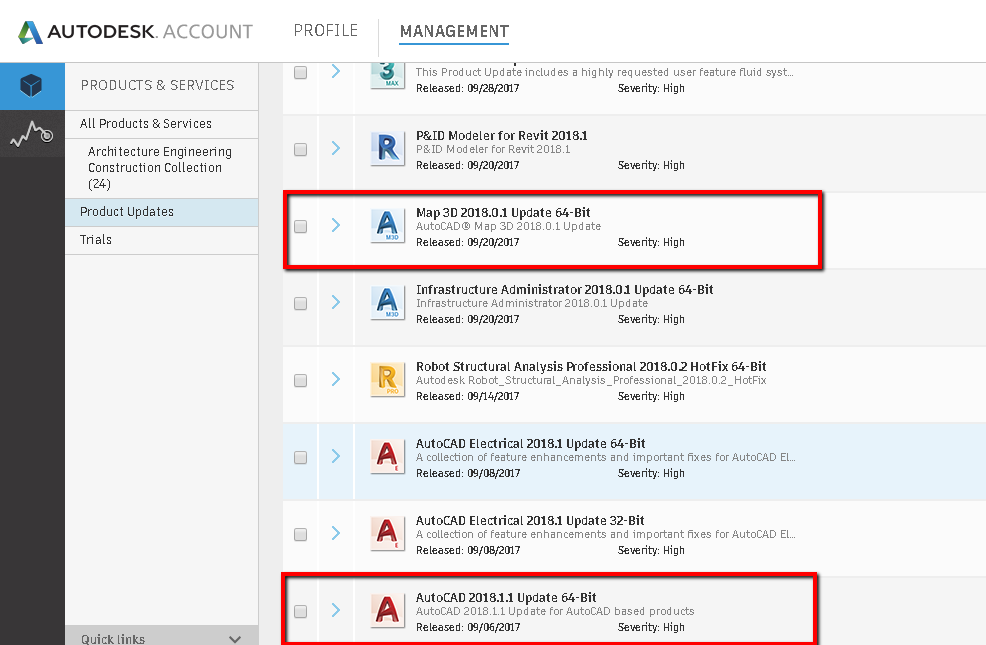986x645 pixels.
Task: Open P&ID Modeler for Revit 2018.1 title
Action: [502, 135]
